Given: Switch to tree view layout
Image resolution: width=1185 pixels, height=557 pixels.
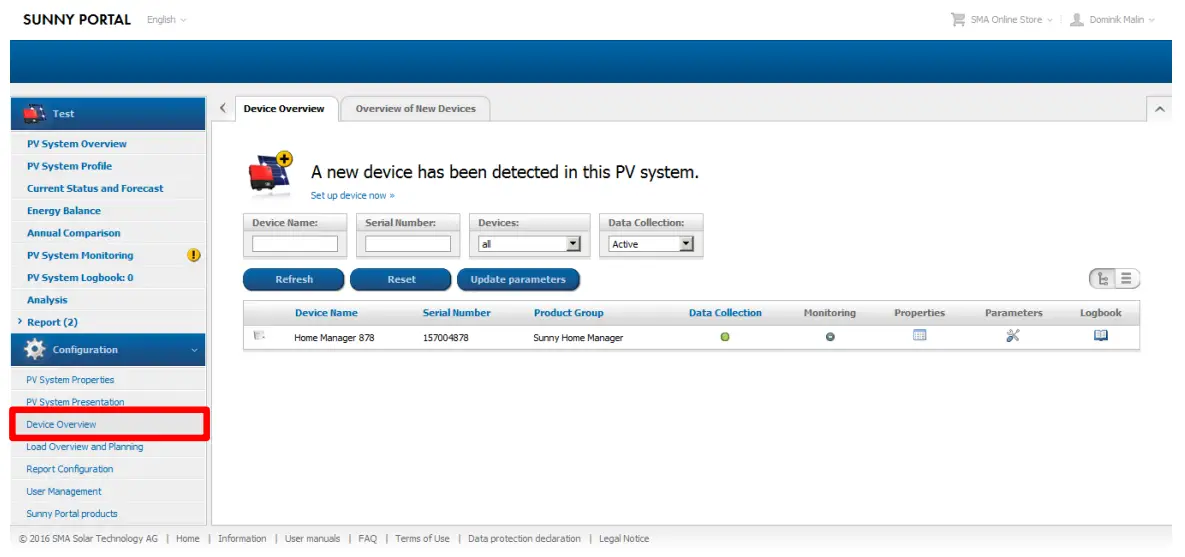Looking at the screenshot, I should tap(1103, 279).
